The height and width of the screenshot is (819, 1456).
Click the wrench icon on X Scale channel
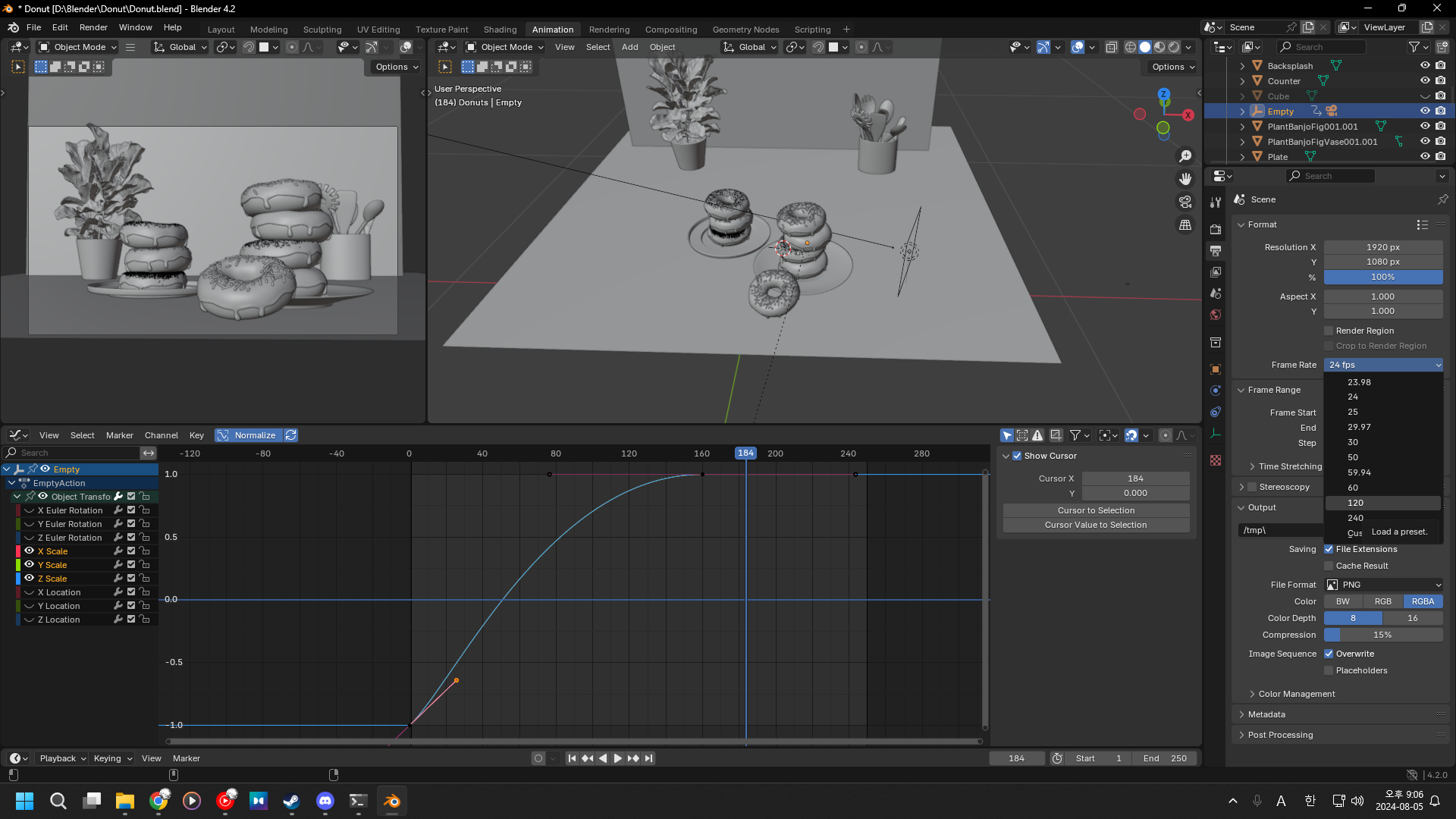(118, 551)
